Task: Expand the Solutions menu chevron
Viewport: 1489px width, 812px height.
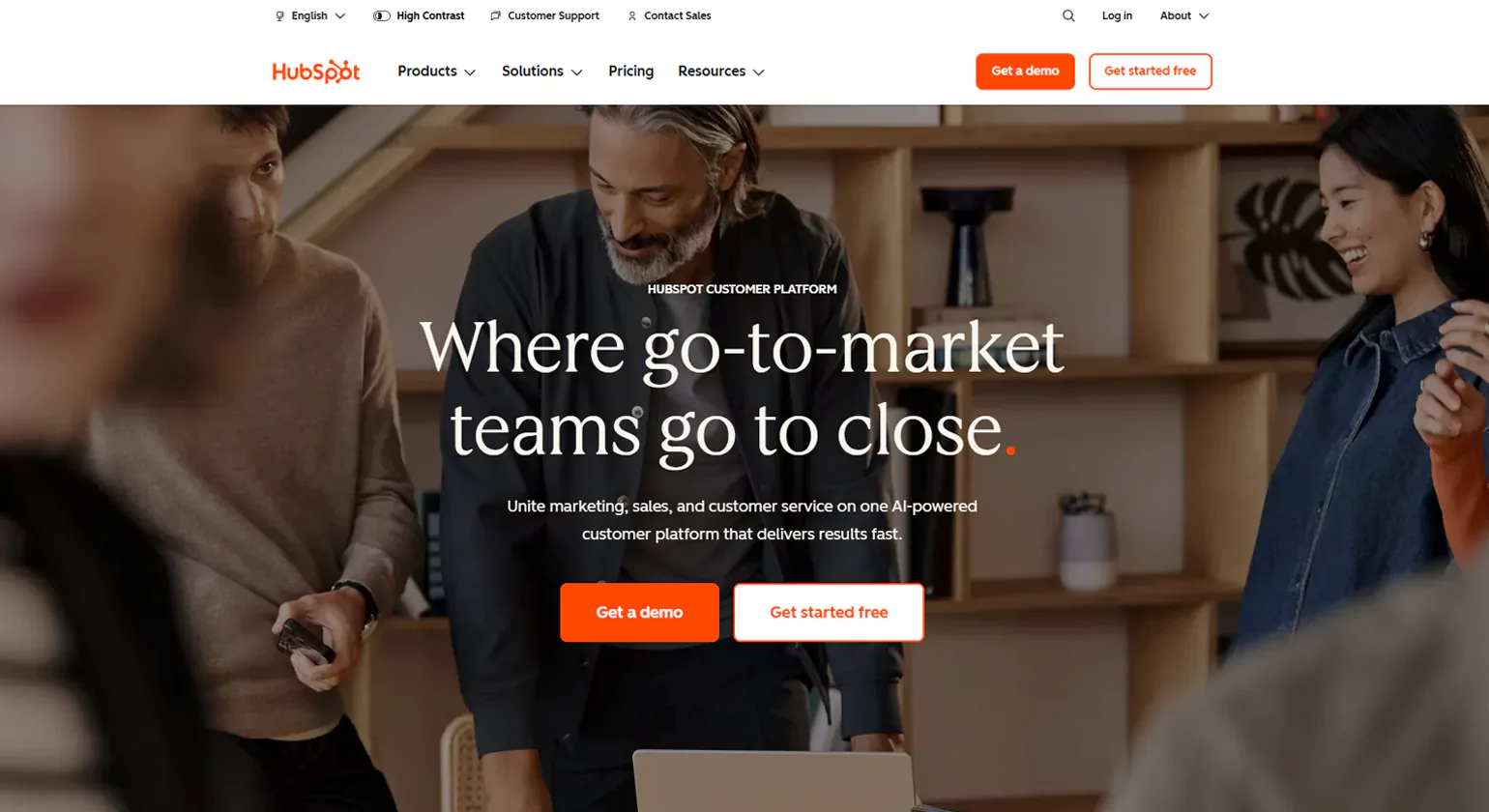Action: [577, 72]
